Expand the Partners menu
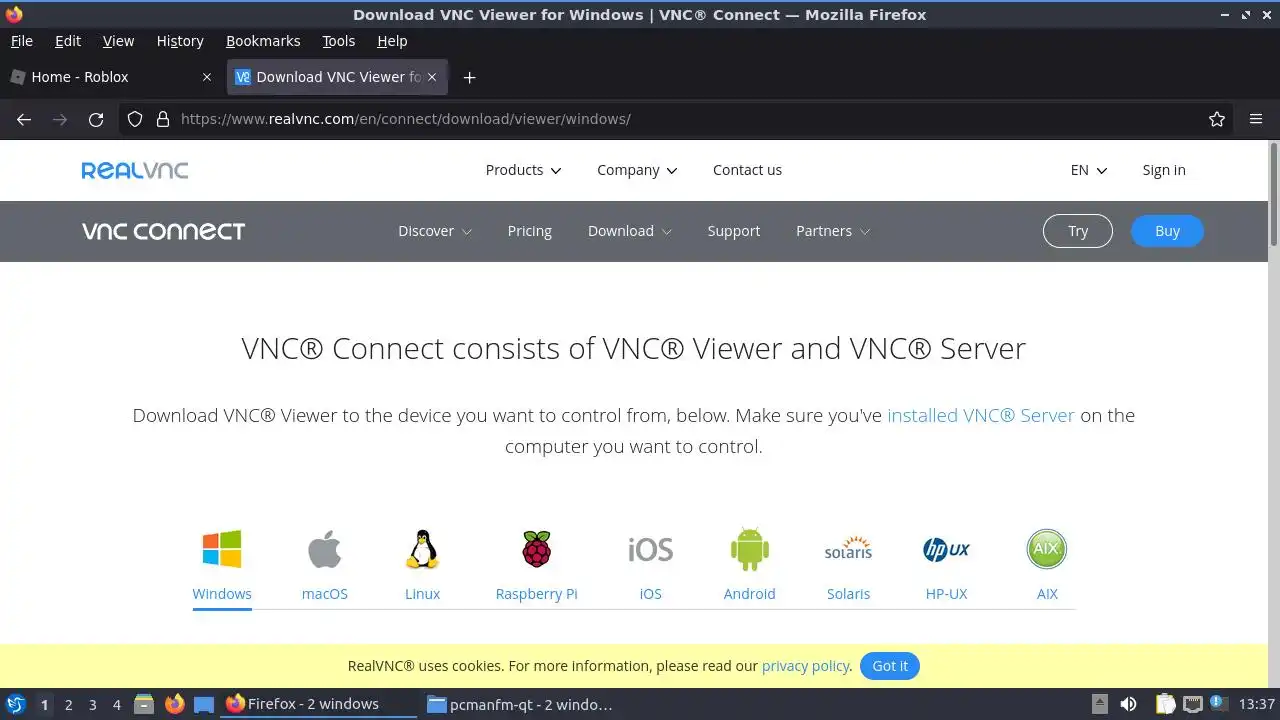Viewport: 1280px width, 720px height. [x=833, y=231]
